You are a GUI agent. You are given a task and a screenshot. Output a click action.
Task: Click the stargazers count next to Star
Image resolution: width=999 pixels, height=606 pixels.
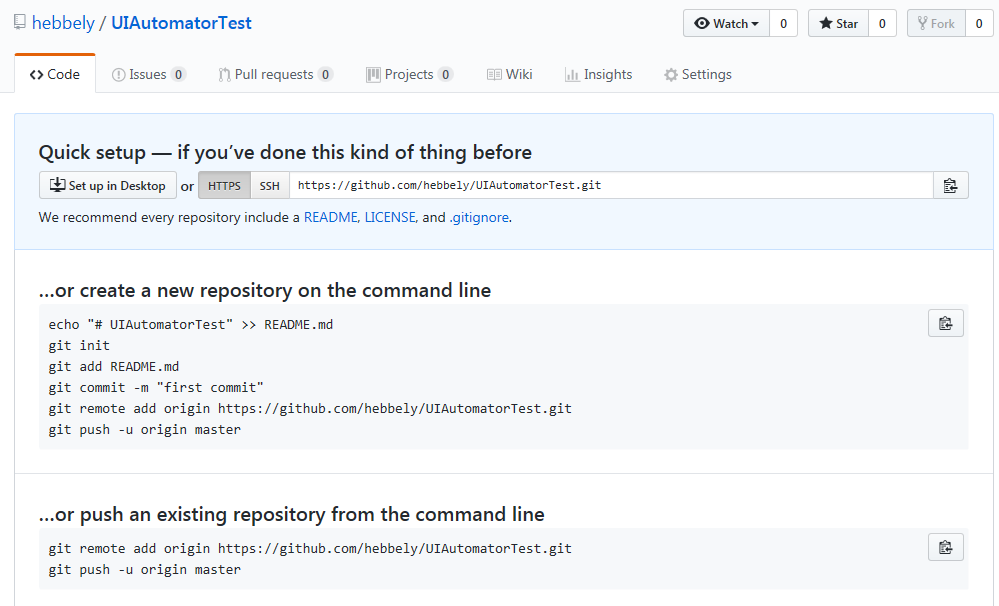click(882, 24)
